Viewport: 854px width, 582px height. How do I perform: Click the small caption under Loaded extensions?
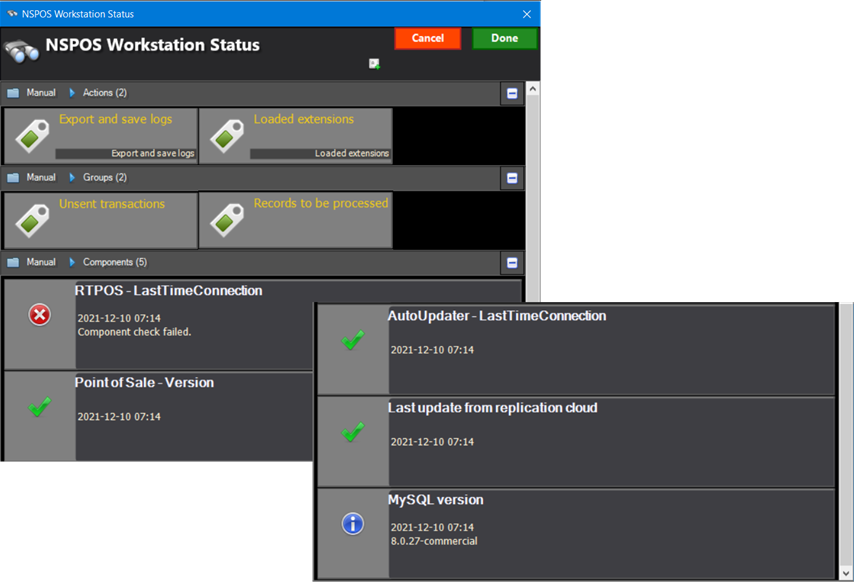tap(352, 154)
